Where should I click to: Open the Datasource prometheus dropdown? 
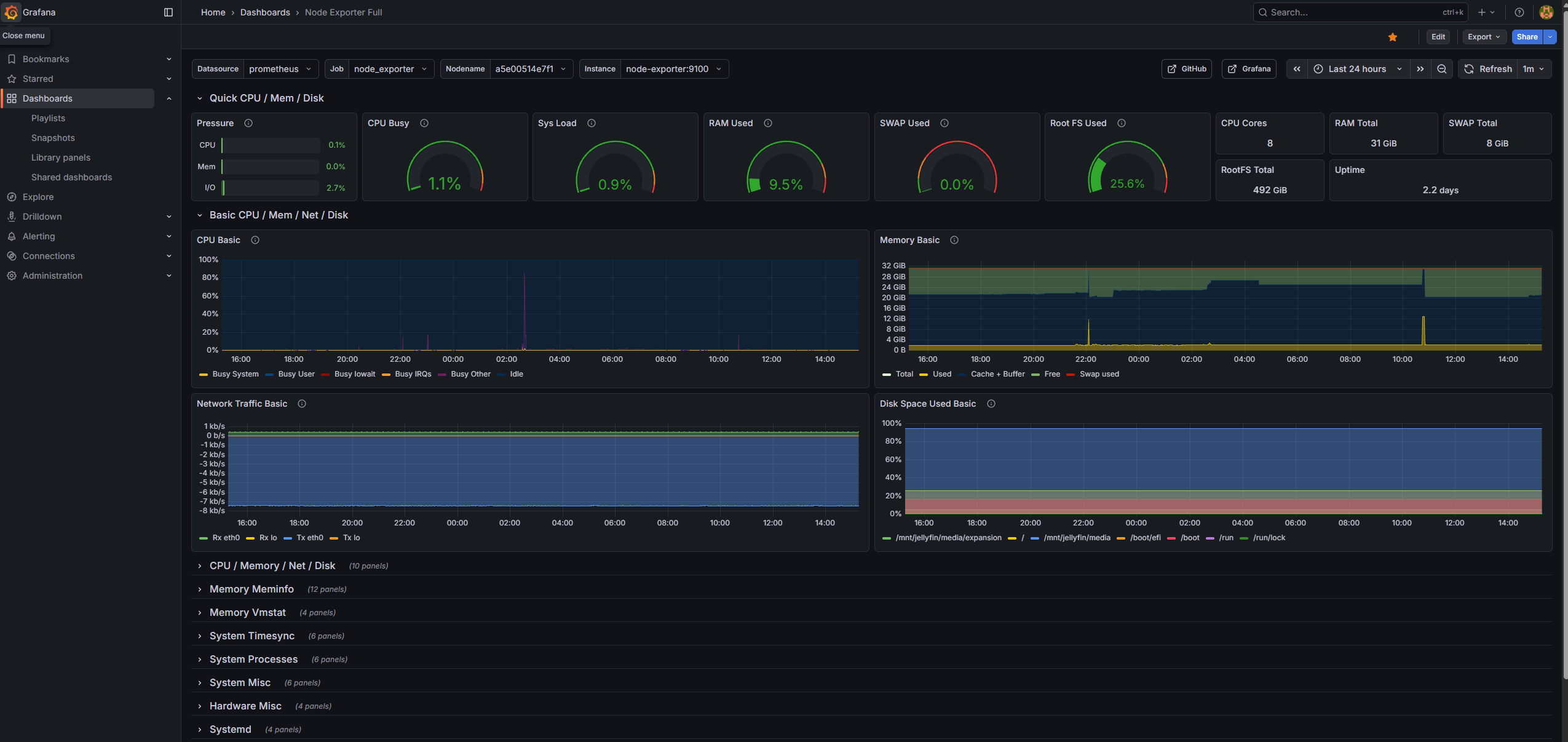(281, 69)
